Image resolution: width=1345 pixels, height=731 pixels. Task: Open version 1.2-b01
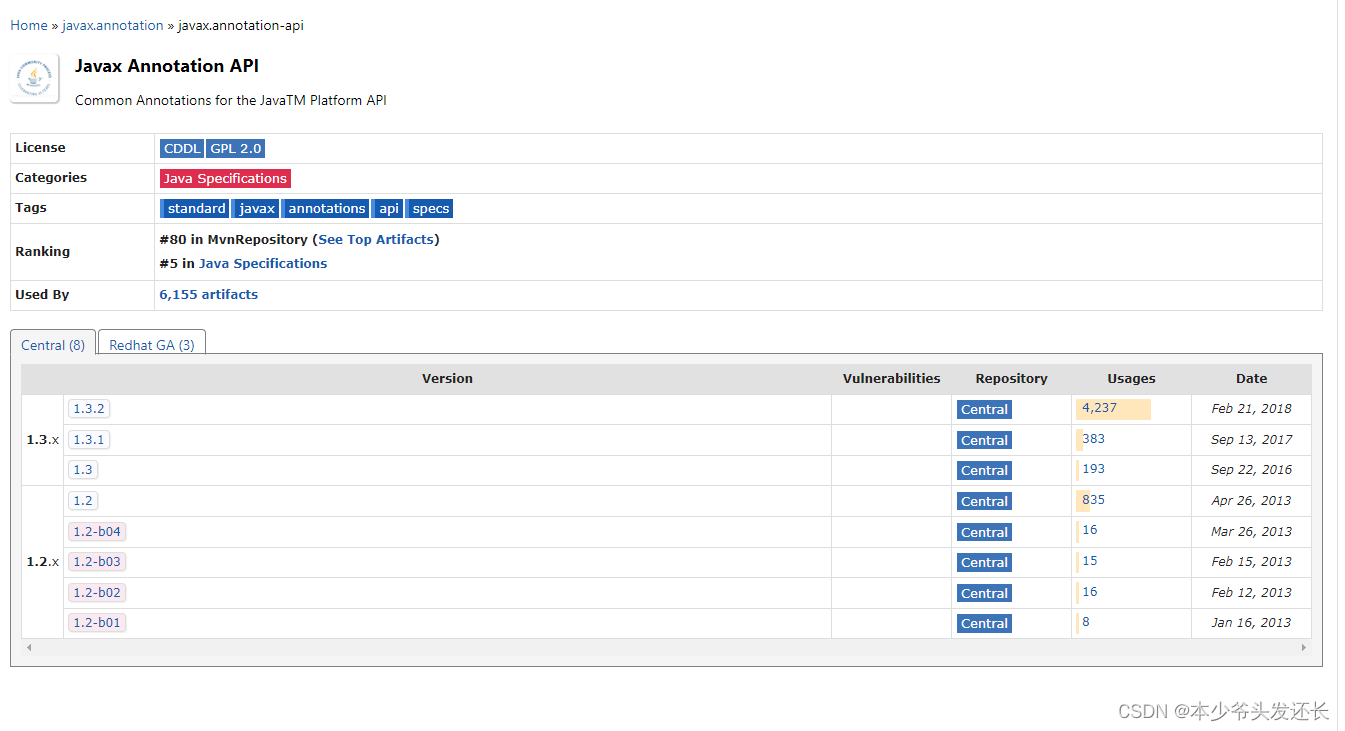coord(97,622)
